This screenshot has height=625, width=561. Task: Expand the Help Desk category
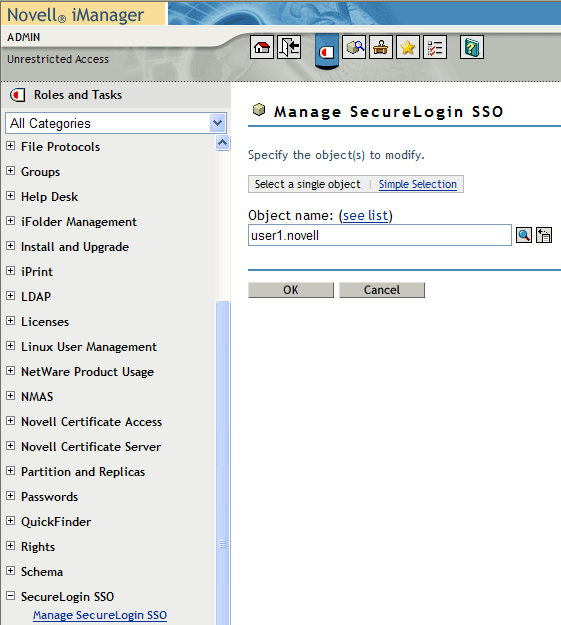click(11, 196)
